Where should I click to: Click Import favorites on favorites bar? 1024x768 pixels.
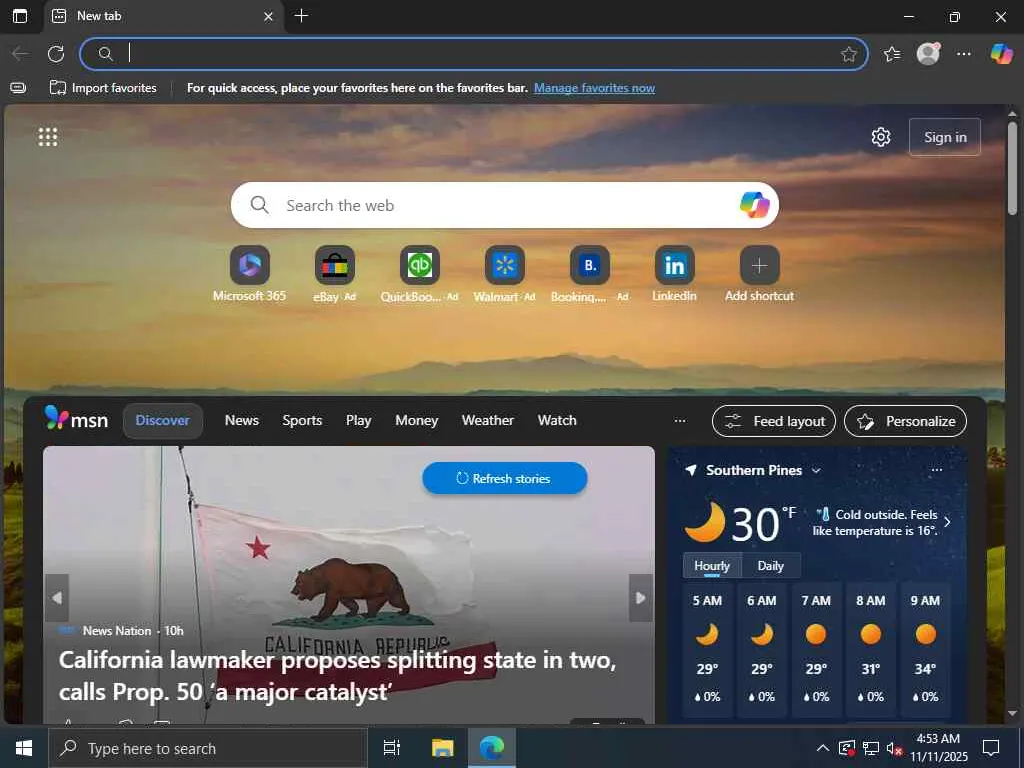coord(103,88)
